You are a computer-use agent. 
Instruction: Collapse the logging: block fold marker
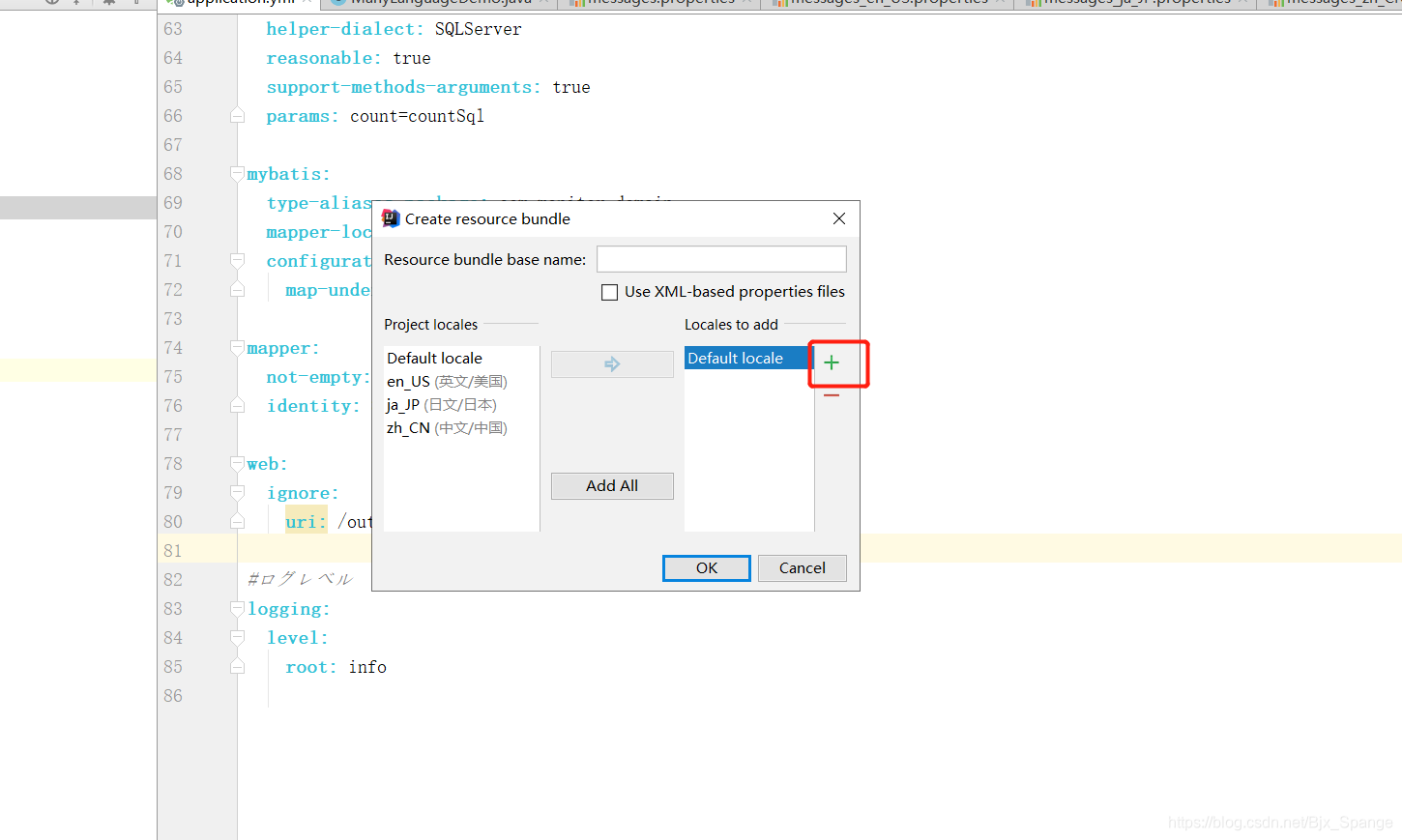(237, 609)
